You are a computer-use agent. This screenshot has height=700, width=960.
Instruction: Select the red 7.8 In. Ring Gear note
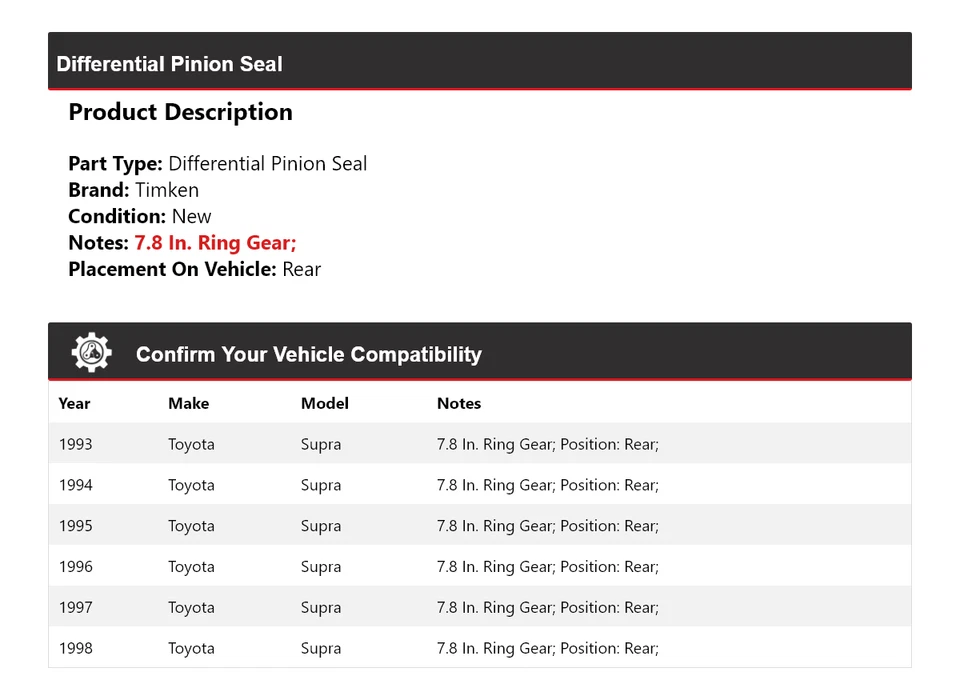[215, 243]
